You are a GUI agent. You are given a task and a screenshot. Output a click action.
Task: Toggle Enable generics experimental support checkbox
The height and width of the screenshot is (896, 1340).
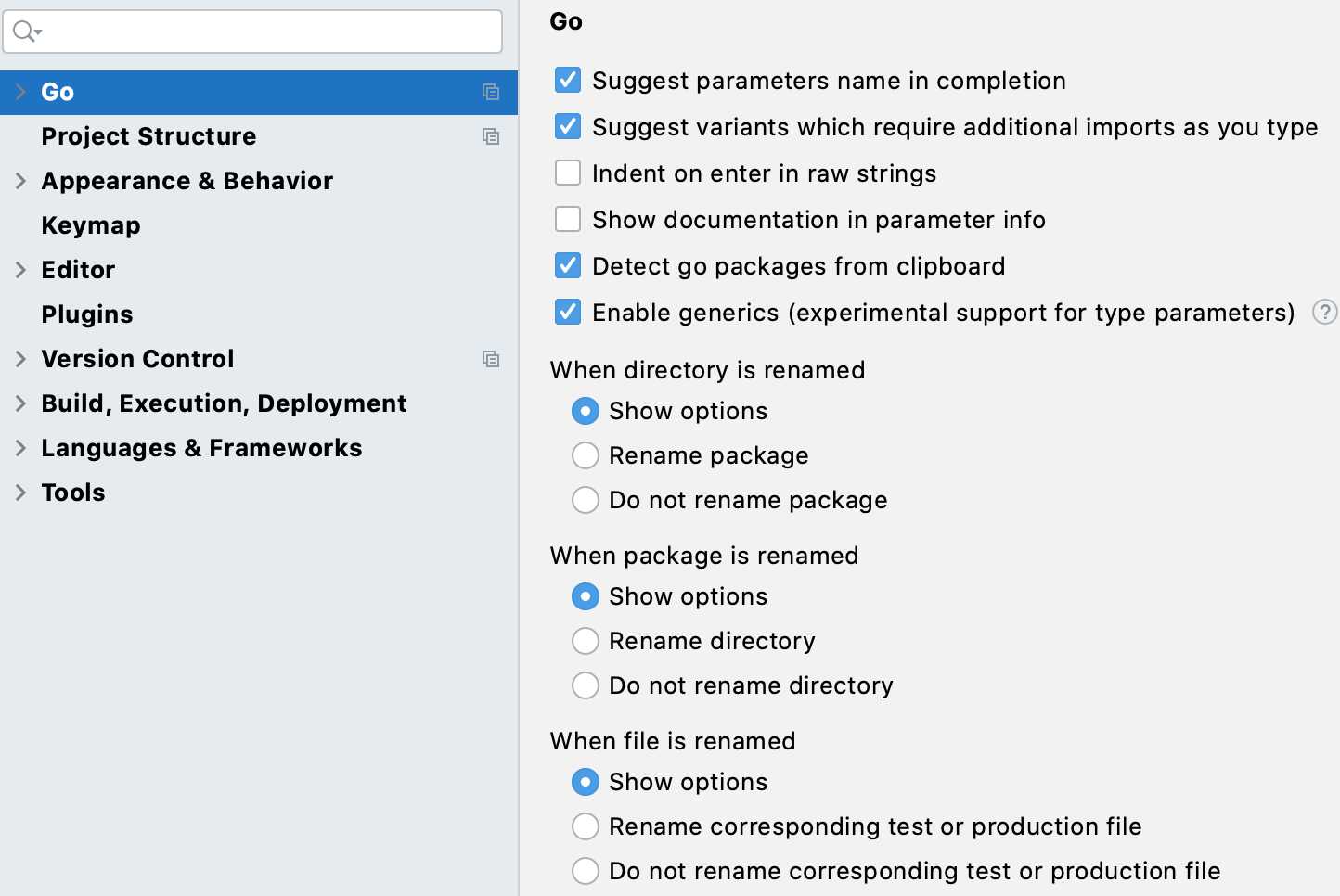(568, 313)
